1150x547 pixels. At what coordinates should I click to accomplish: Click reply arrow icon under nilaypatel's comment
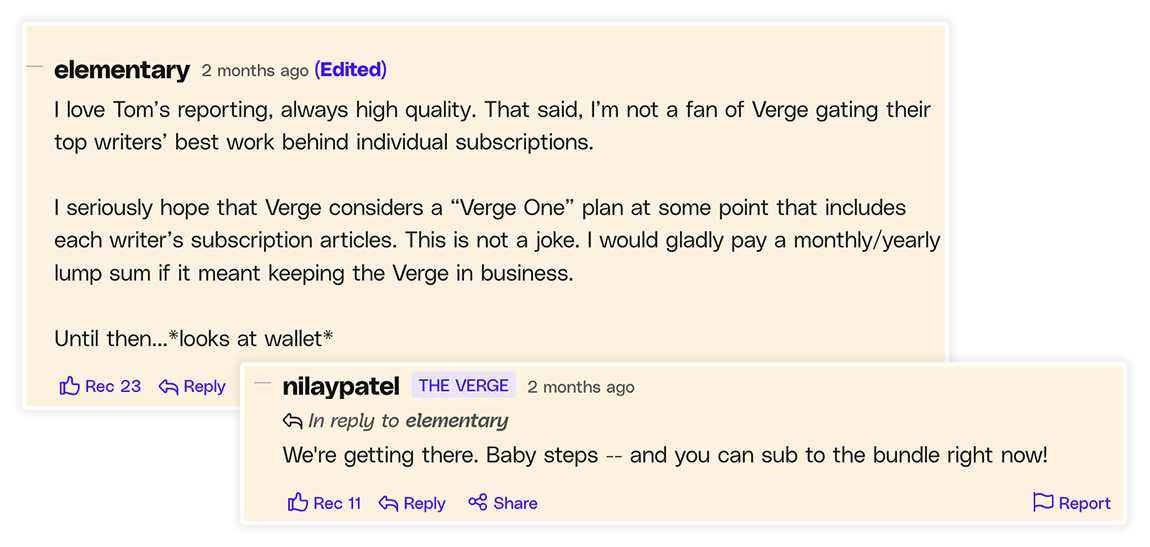(389, 504)
